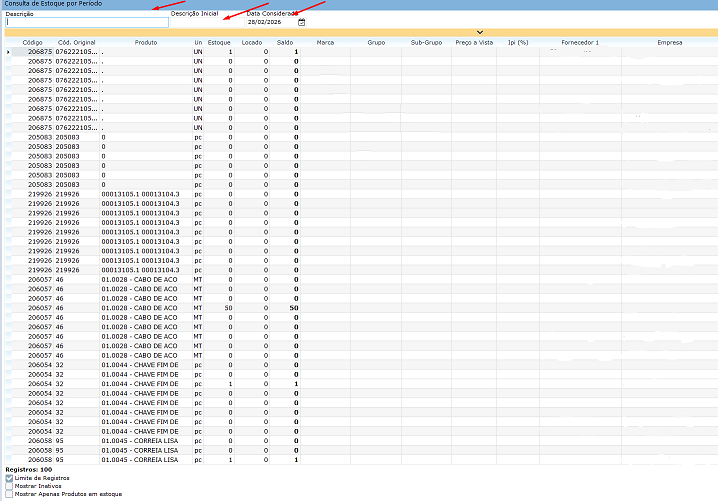Click the Marca column header
The width and height of the screenshot is (718, 501).
click(x=325, y=43)
